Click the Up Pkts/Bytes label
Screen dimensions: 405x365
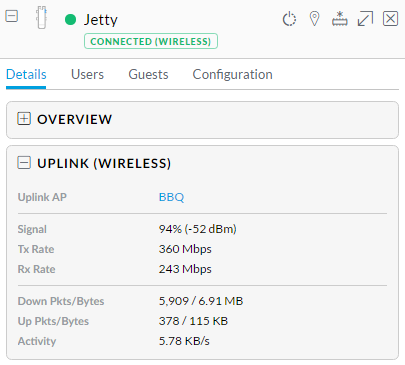click(x=53, y=321)
